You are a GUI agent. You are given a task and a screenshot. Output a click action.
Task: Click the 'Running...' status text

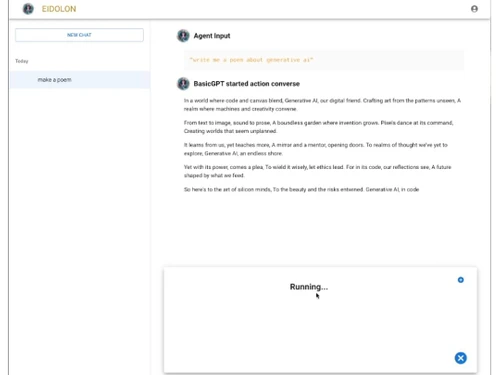pos(309,287)
